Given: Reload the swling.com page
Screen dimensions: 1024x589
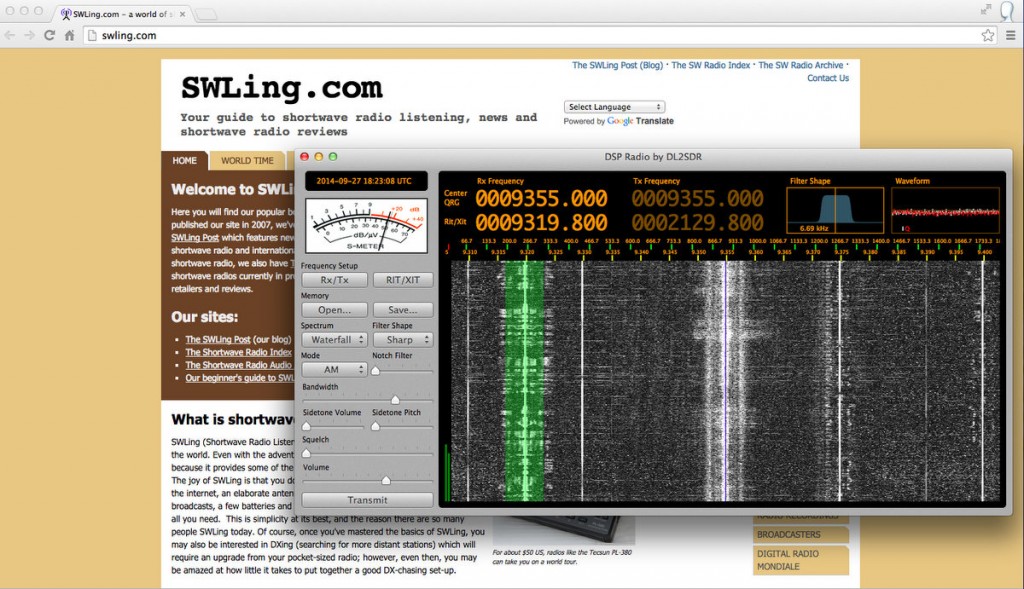Looking at the screenshot, I should tap(50, 35).
